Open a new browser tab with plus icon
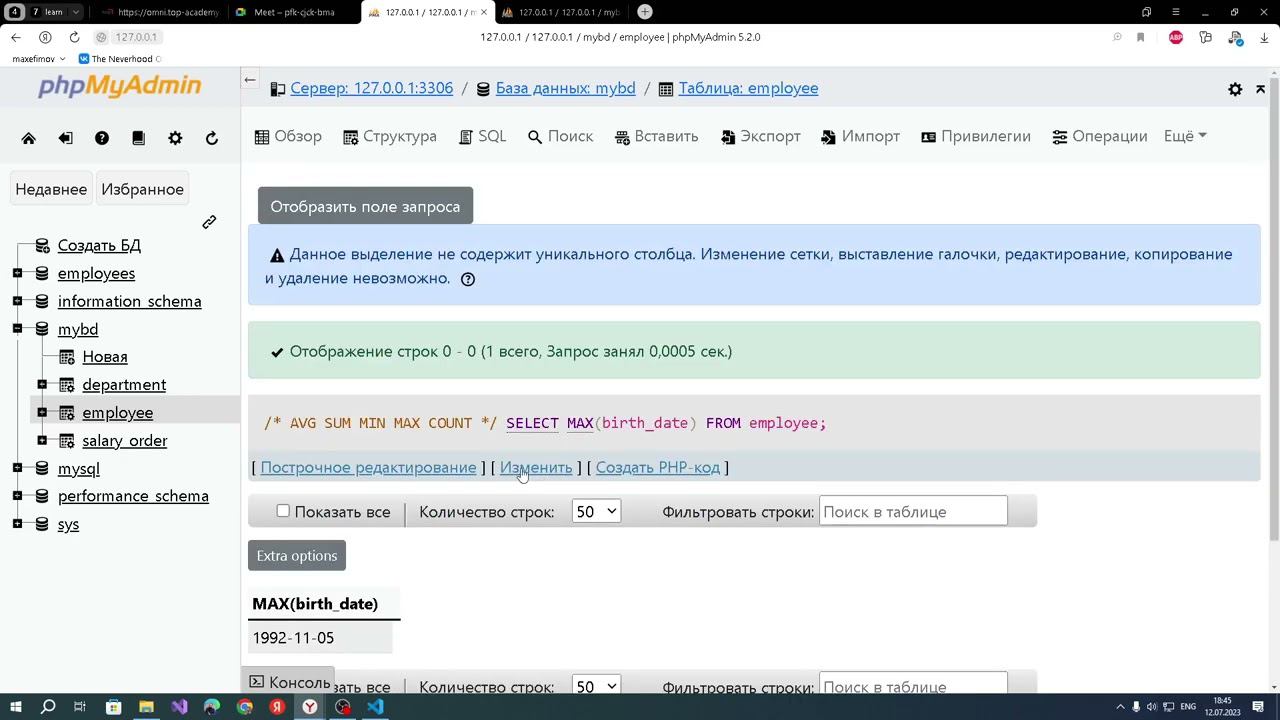 [645, 12]
